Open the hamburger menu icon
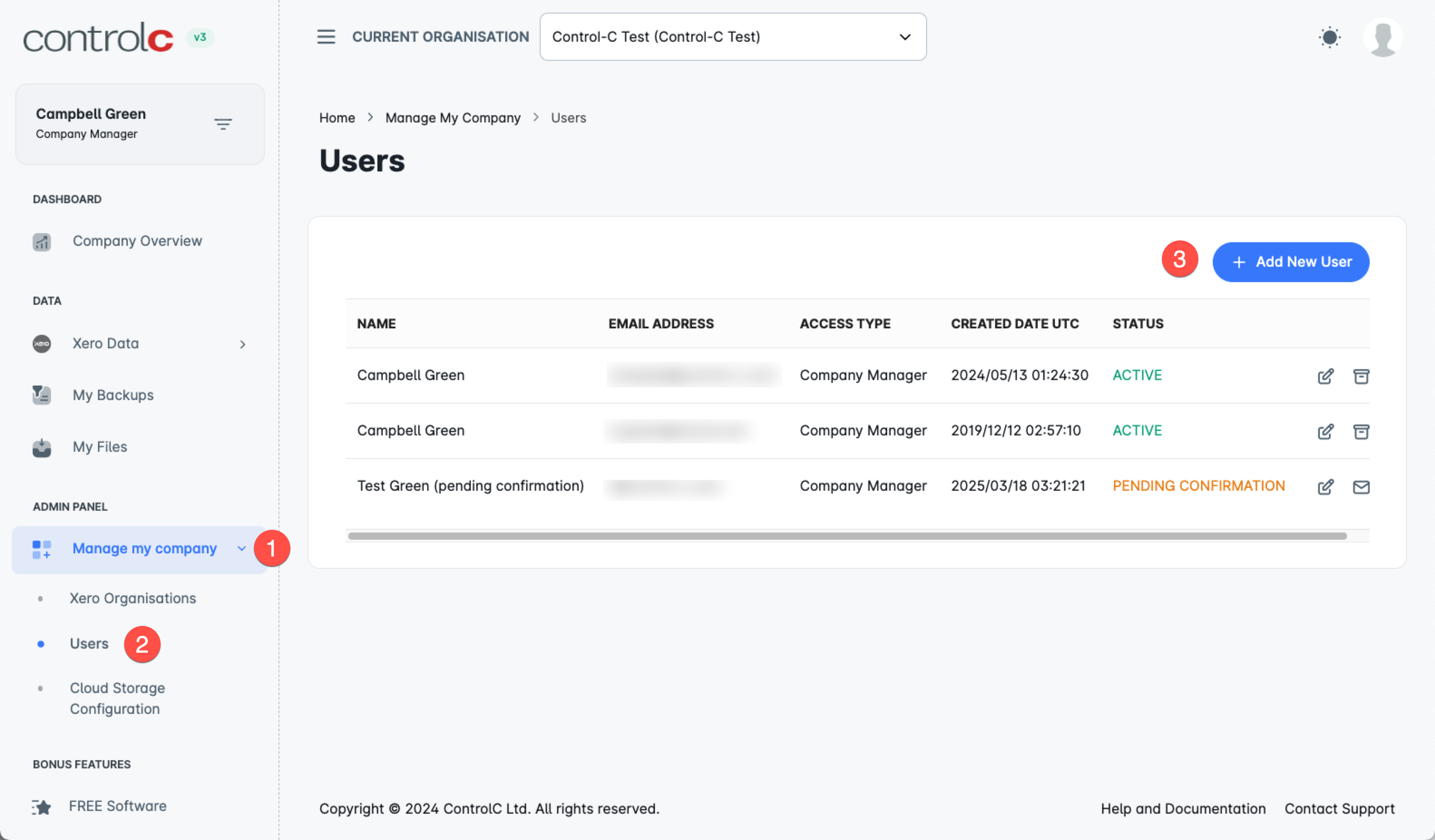 pos(326,37)
